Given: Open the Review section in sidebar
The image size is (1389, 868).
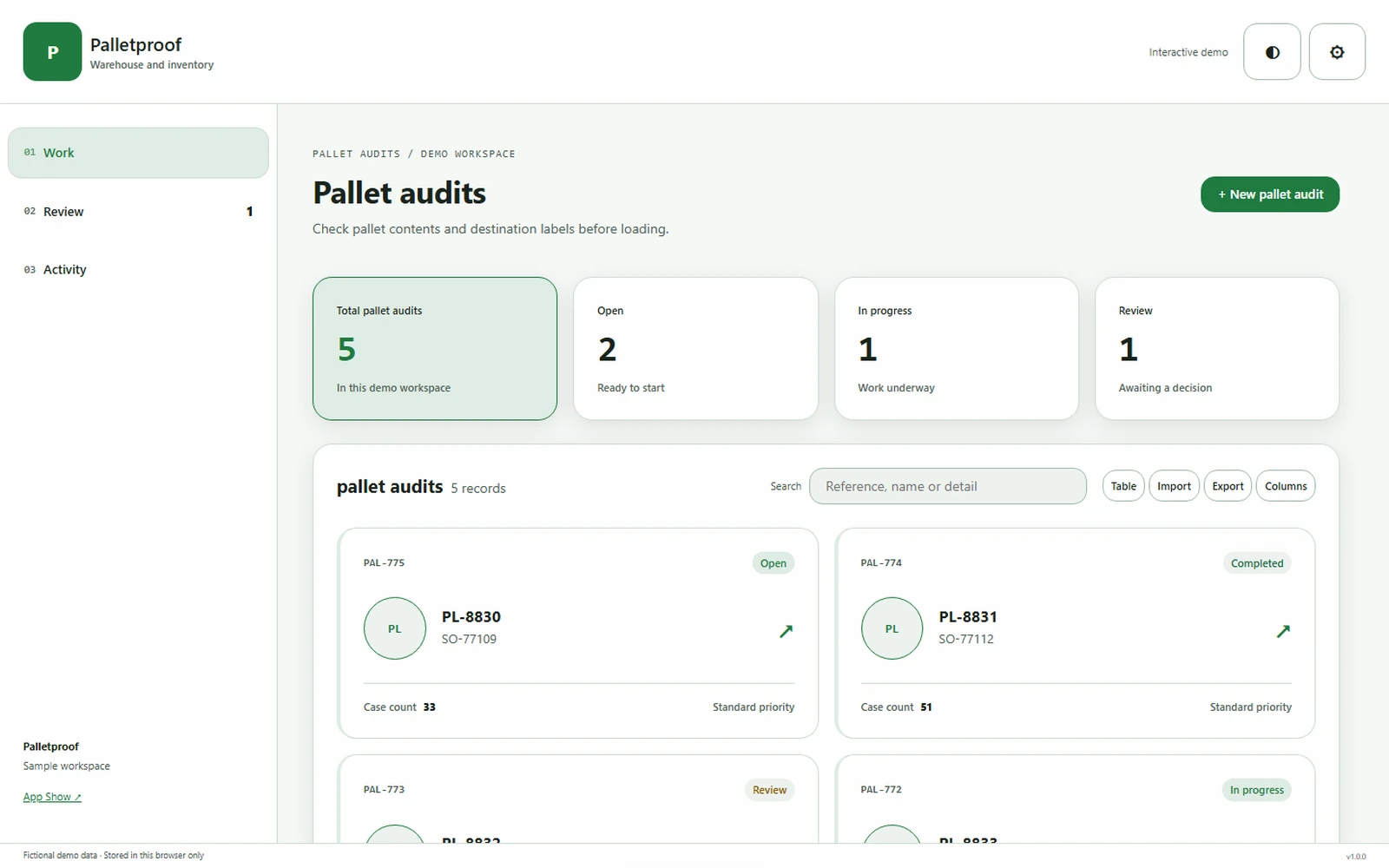Looking at the screenshot, I should pos(138,211).
